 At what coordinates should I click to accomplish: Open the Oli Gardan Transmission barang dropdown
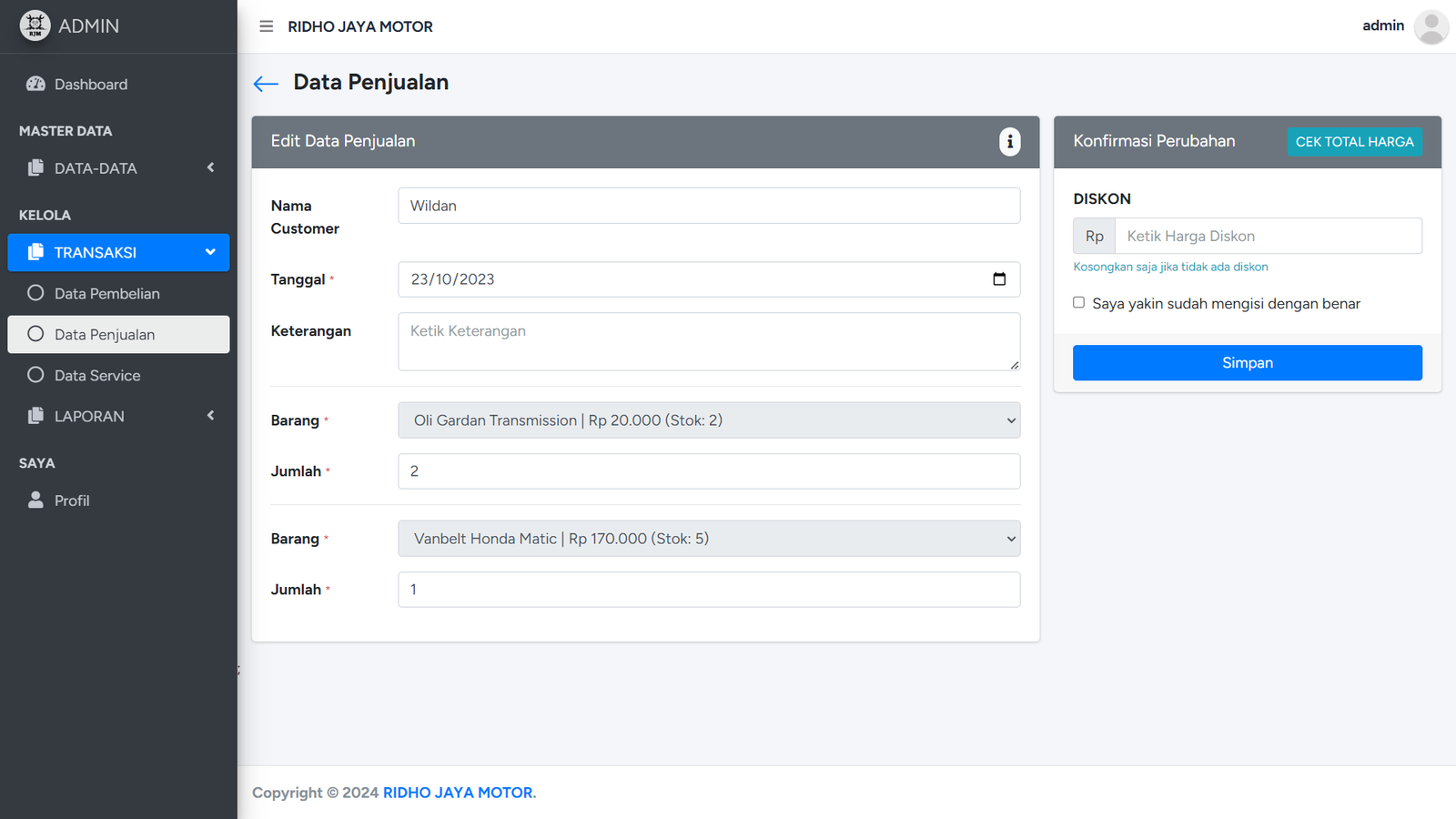click(x=708, y=420)
